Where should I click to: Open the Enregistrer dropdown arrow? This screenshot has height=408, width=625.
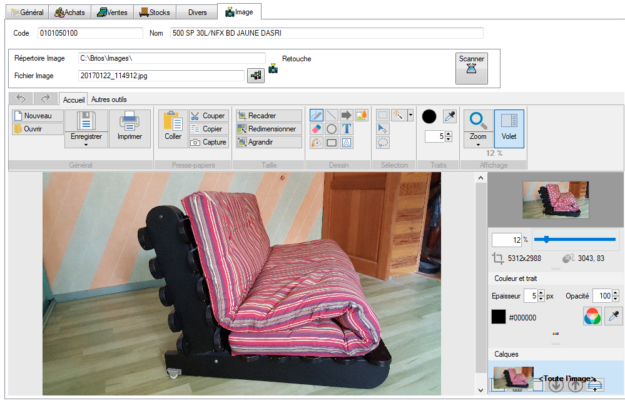(85, 144)
